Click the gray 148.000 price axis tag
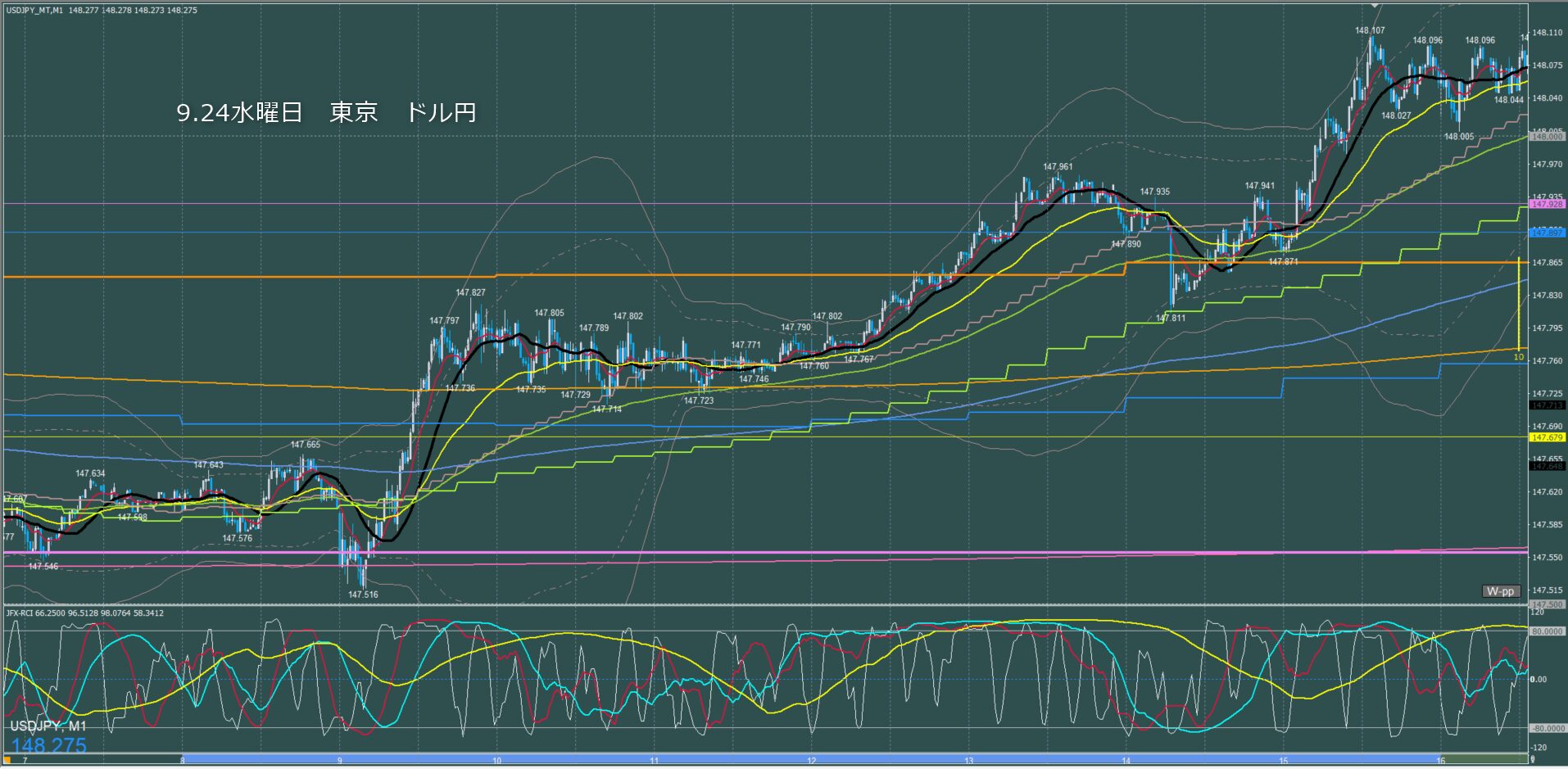The width and height of the screenshot is (1568, 769). [x=1547, y=137]
